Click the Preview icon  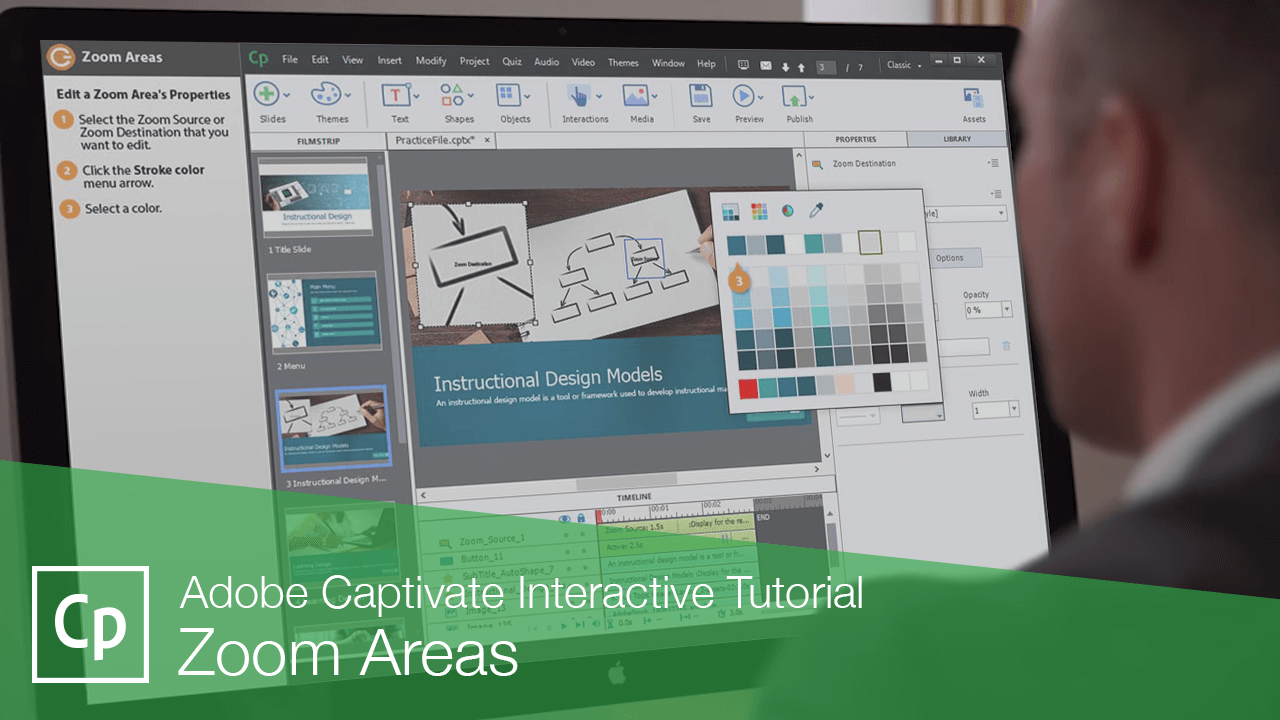(x=744, y=93)
